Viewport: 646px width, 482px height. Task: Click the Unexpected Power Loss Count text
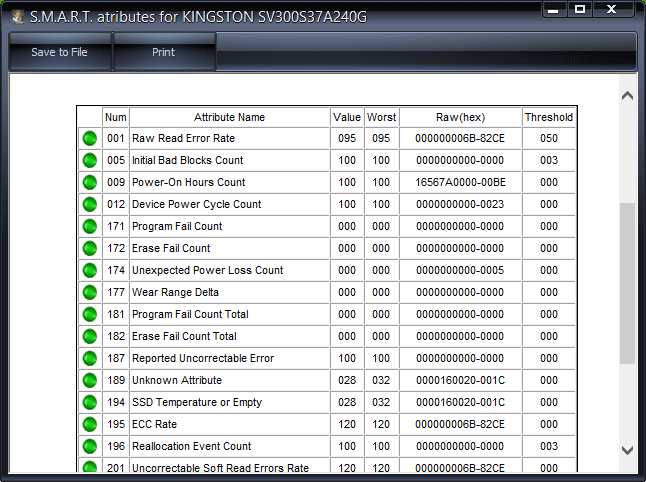click(208, 270)
